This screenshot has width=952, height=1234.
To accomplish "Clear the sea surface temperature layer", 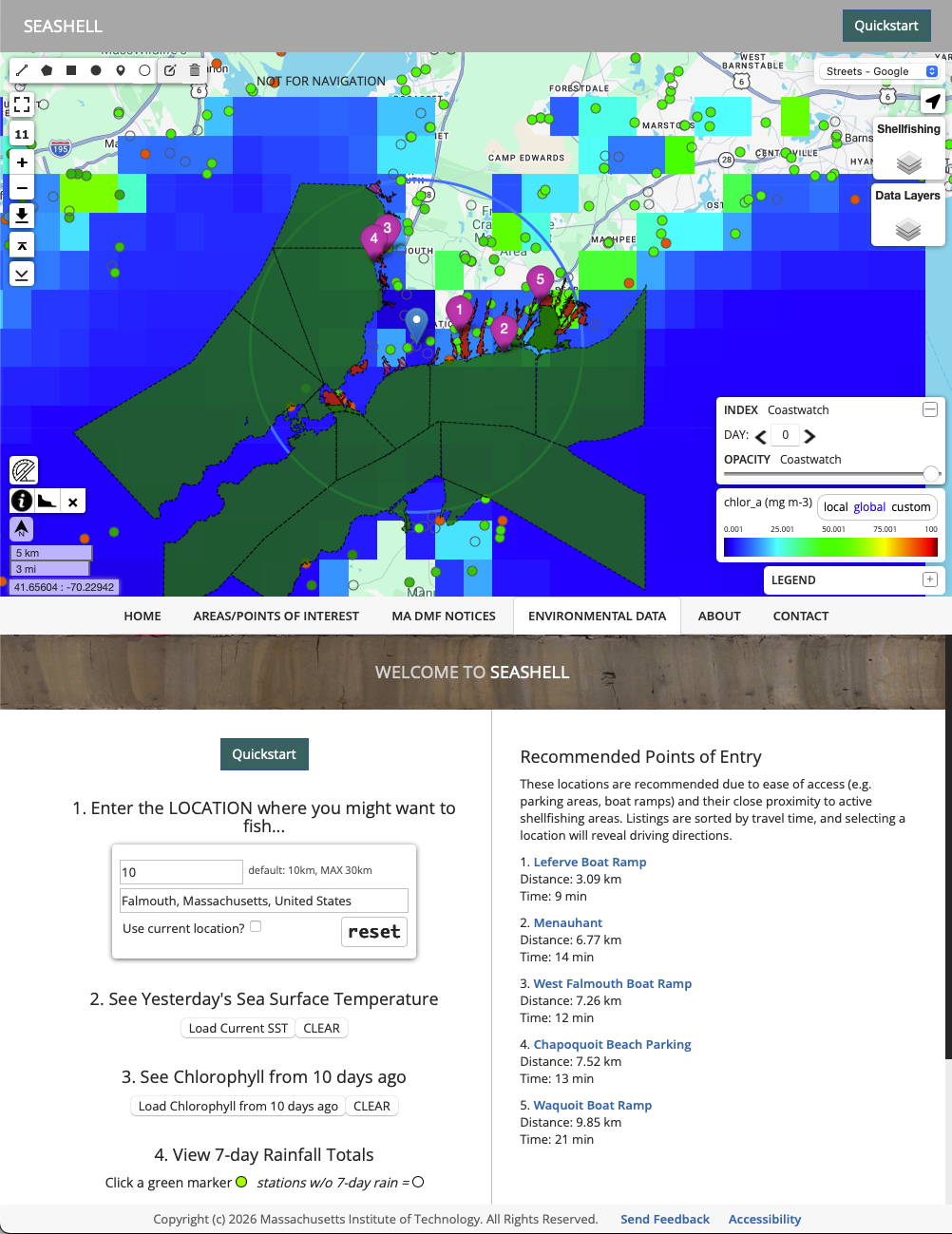I will tap(322, 1028).
